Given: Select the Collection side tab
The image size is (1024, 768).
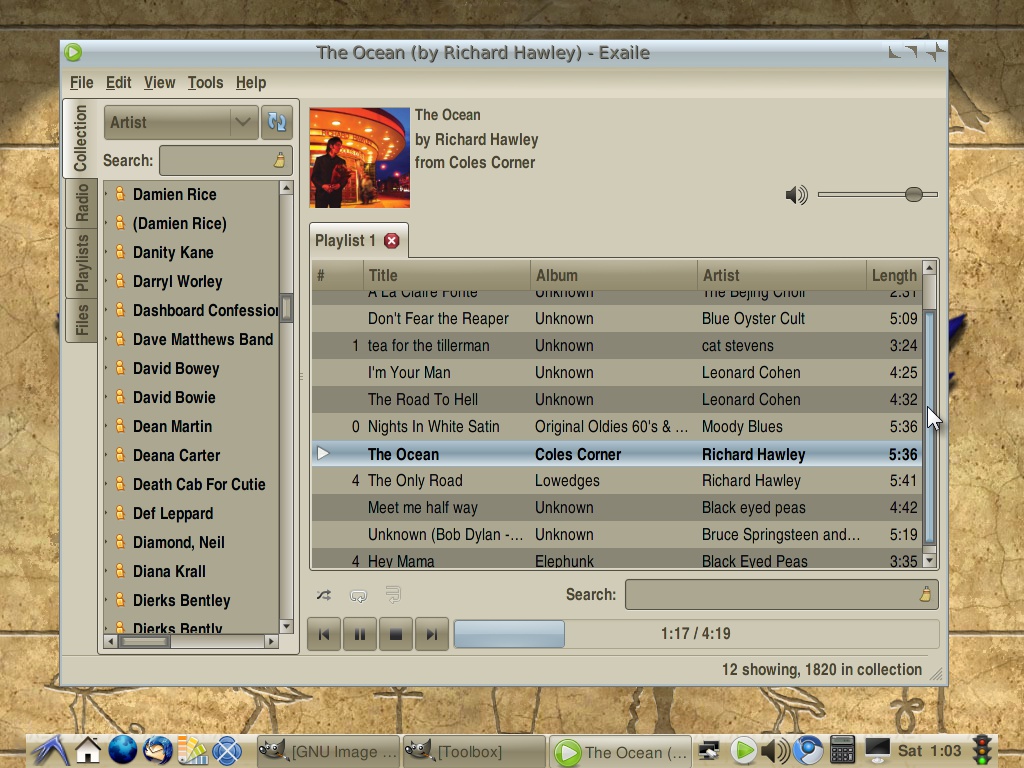Looking at the screenshot, I should 80,138.
